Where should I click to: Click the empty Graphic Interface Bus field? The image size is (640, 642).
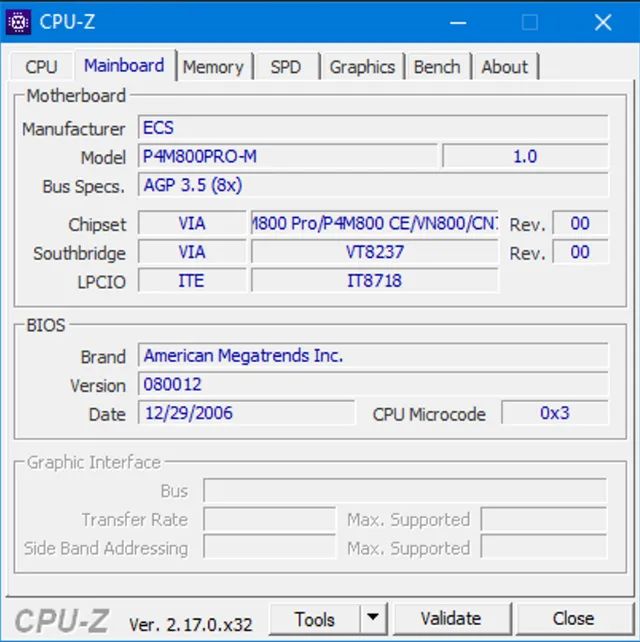[x=405, y=491]
